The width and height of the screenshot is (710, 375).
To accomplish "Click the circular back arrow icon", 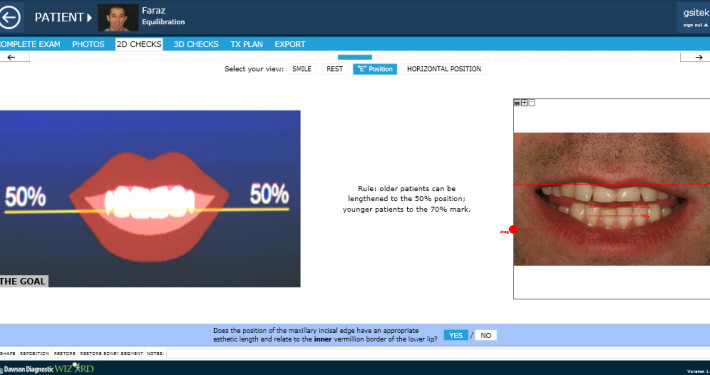I will click(x=9, y=18).
